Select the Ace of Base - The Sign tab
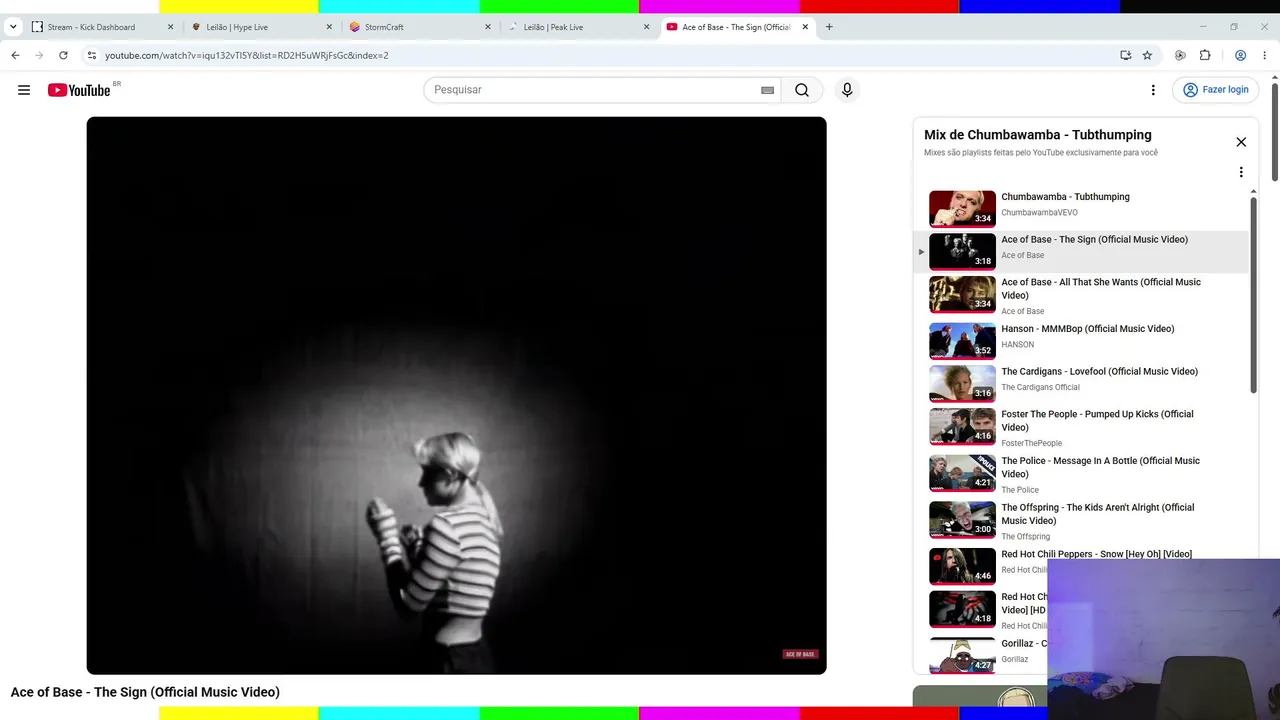 [x=736, y=27]
